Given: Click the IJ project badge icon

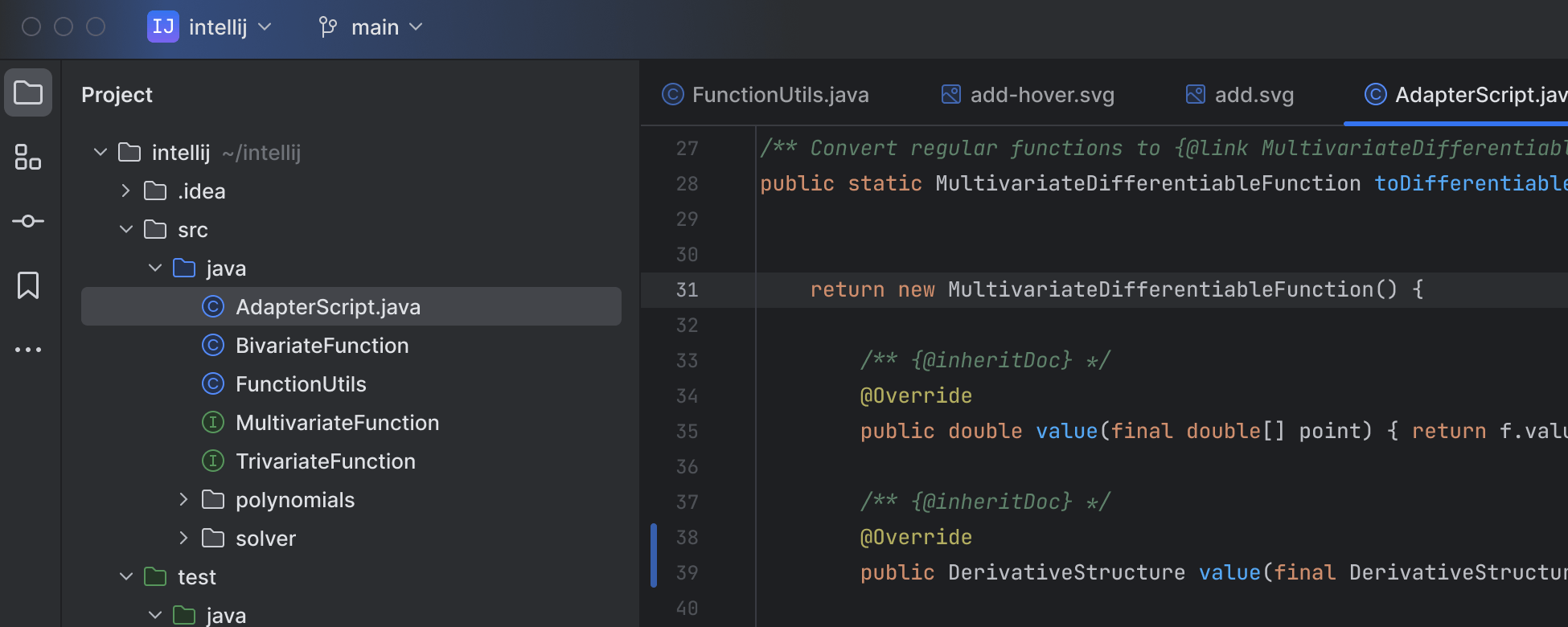Looking at the screenshot, I should [x=163, y=27].
